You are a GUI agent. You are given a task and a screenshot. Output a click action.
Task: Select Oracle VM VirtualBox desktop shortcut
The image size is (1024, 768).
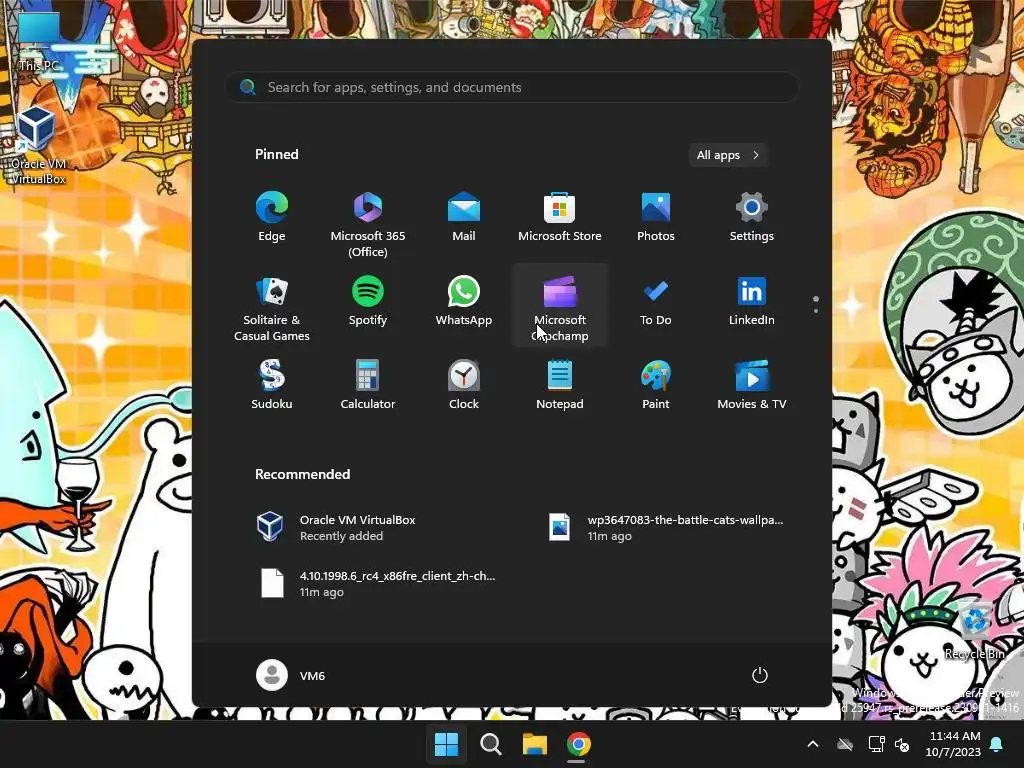point(38,145)
